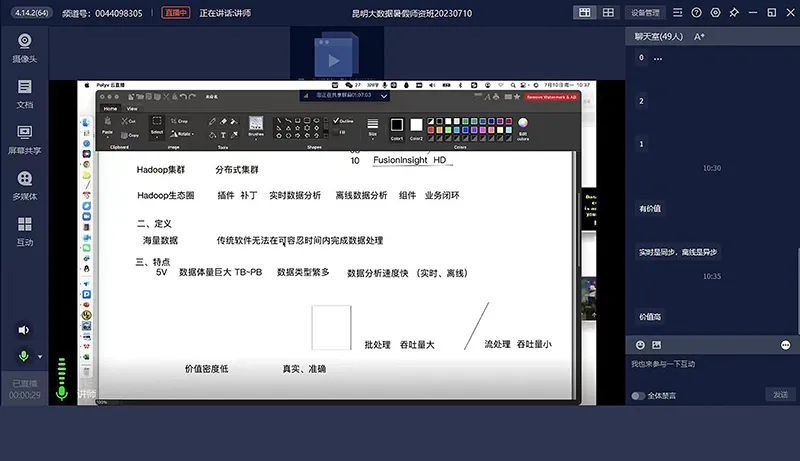Open the 摄像头 camera panel
This screenshot has width=800, height=461.
coord(24,48)
